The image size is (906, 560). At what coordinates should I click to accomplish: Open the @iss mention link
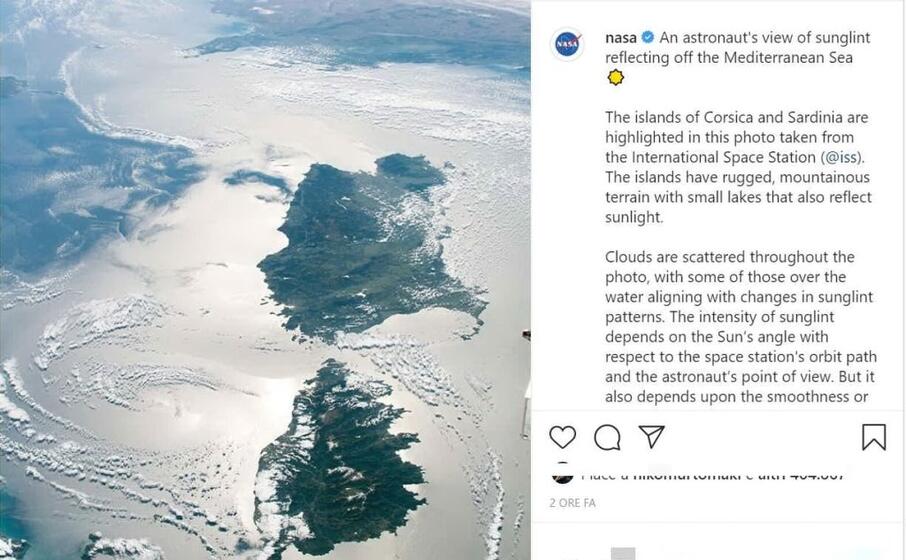click(x=843, y=157)
